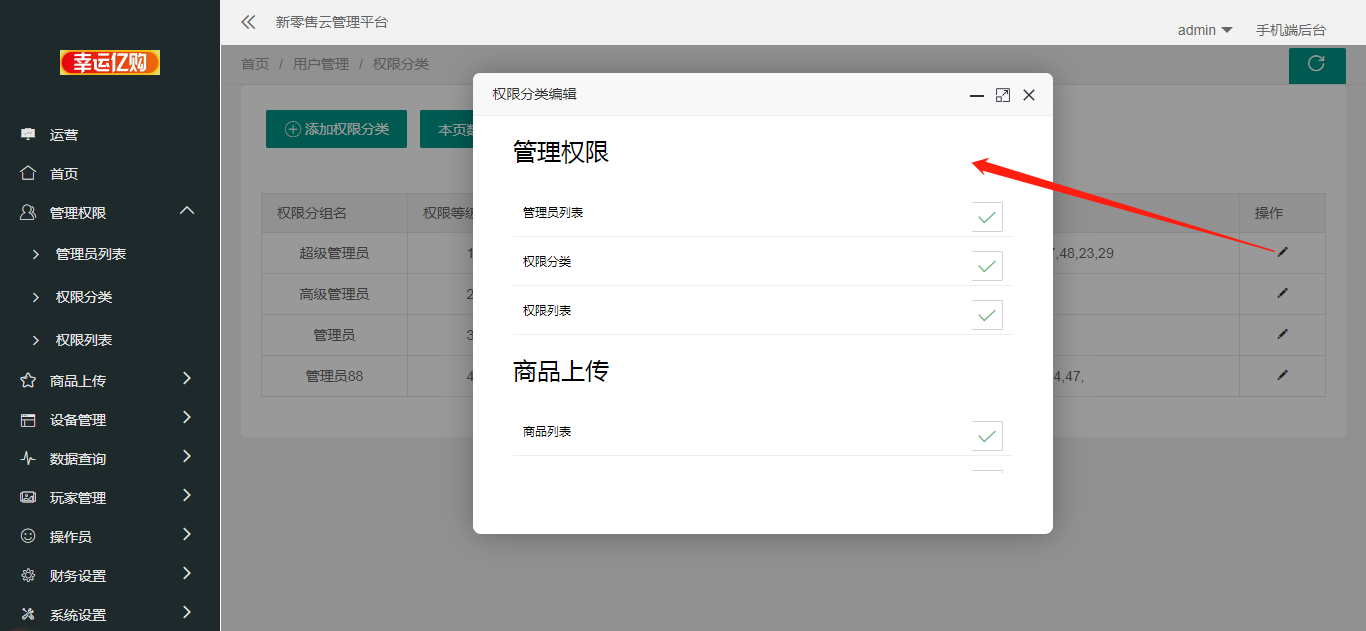Viewport: 1366px width, 631px height.
Task: Toggle the 商品列表 permission checkbox
Action: pos(987,436)
